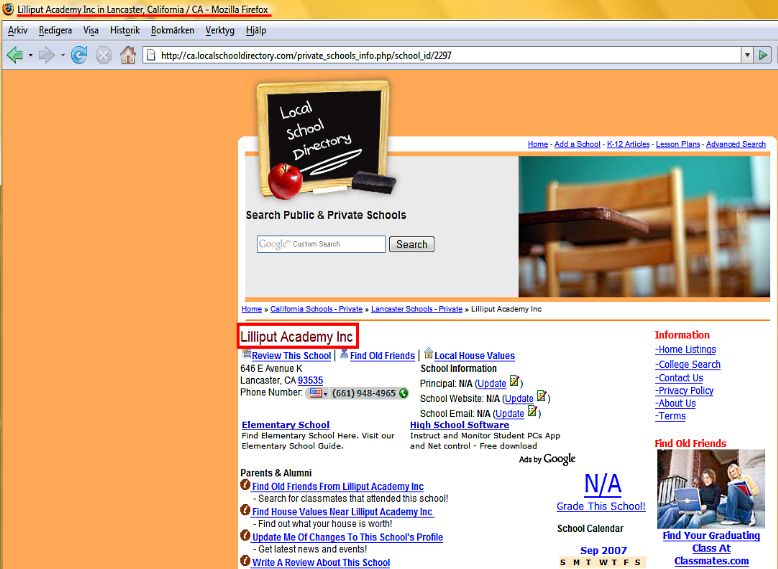Image resolution: width=778 pixels, height=569 pixels.
Task: Open the Review This School link
Action: pyautogui.click(x=291, y=356)
